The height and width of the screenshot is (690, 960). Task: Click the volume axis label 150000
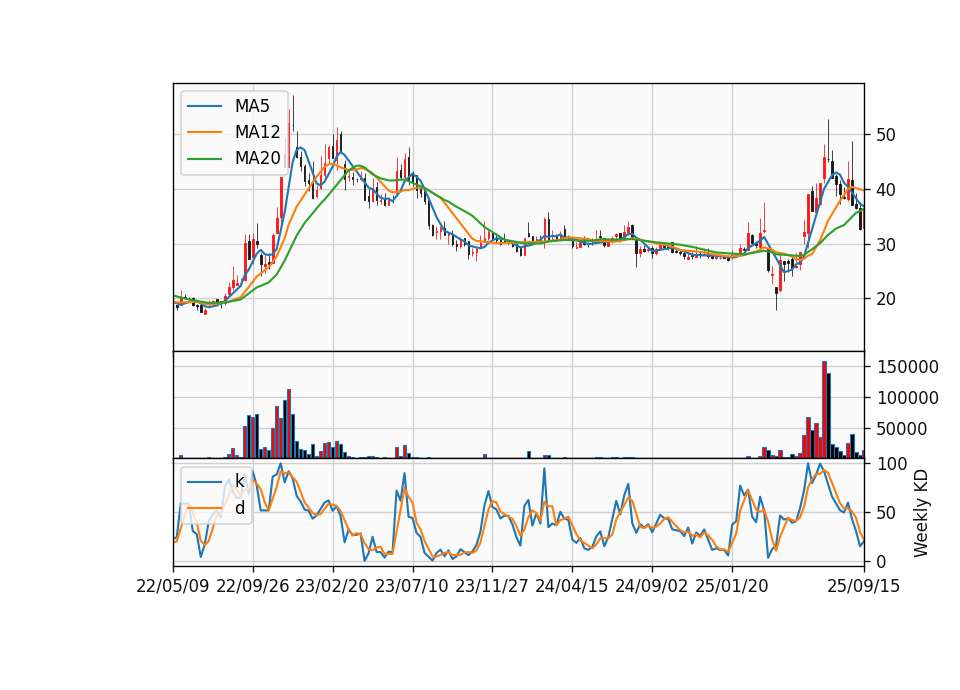tap(908, 367)
